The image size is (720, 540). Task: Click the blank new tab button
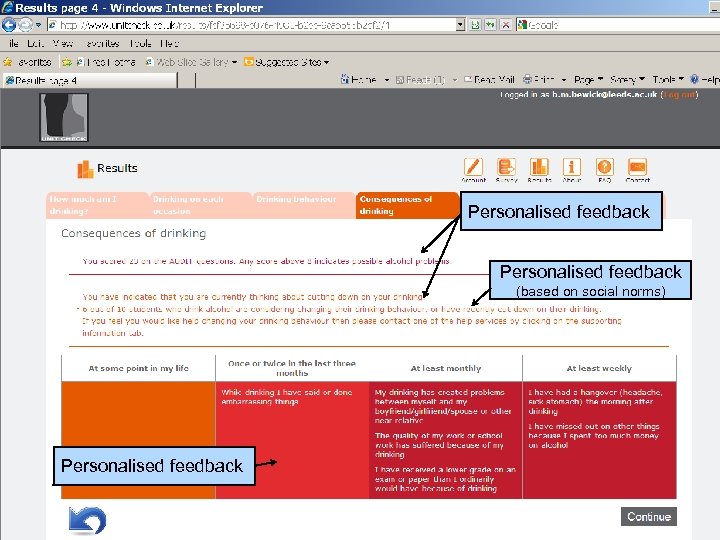(x=186, y=80)
